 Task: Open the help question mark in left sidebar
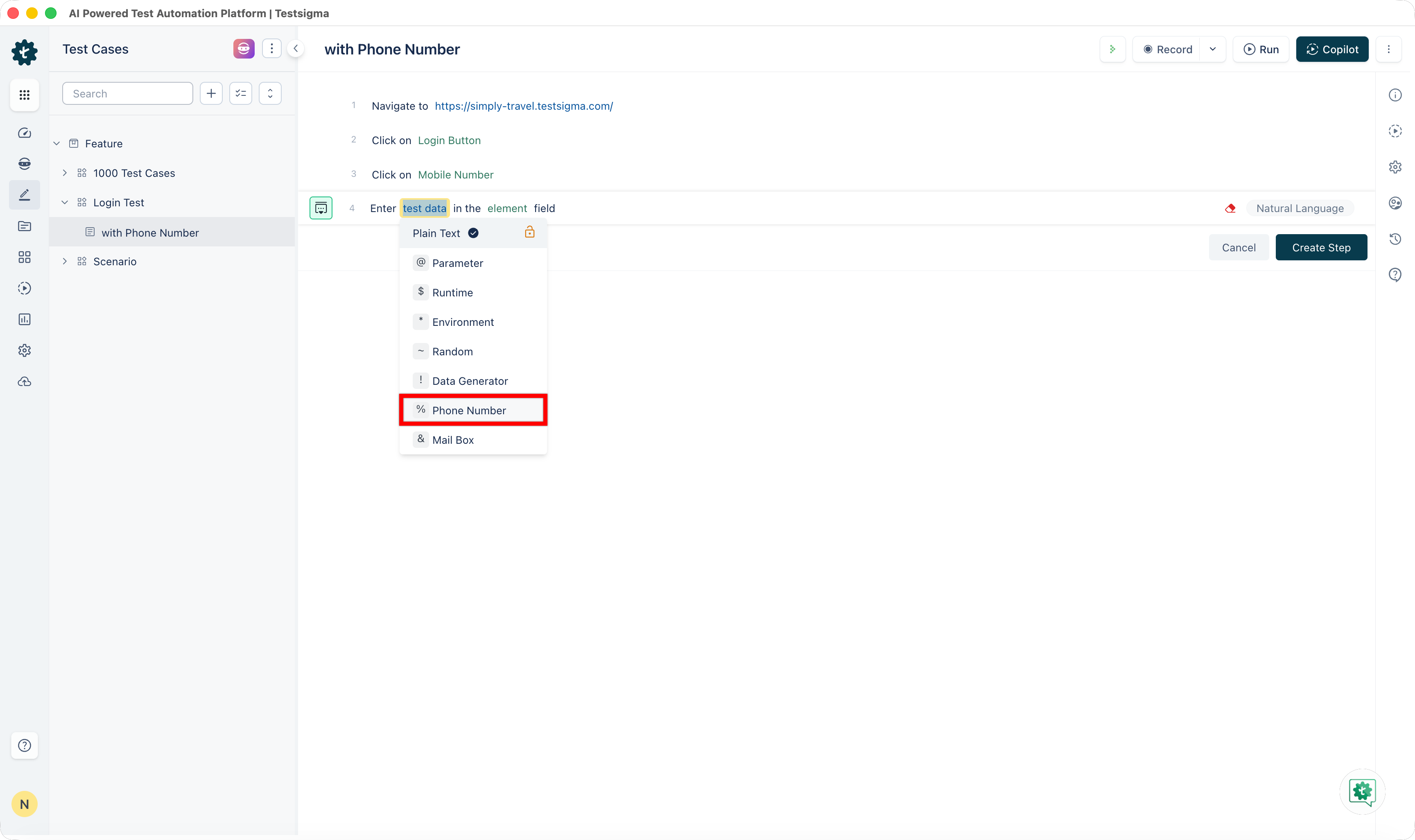click(24, 745)
